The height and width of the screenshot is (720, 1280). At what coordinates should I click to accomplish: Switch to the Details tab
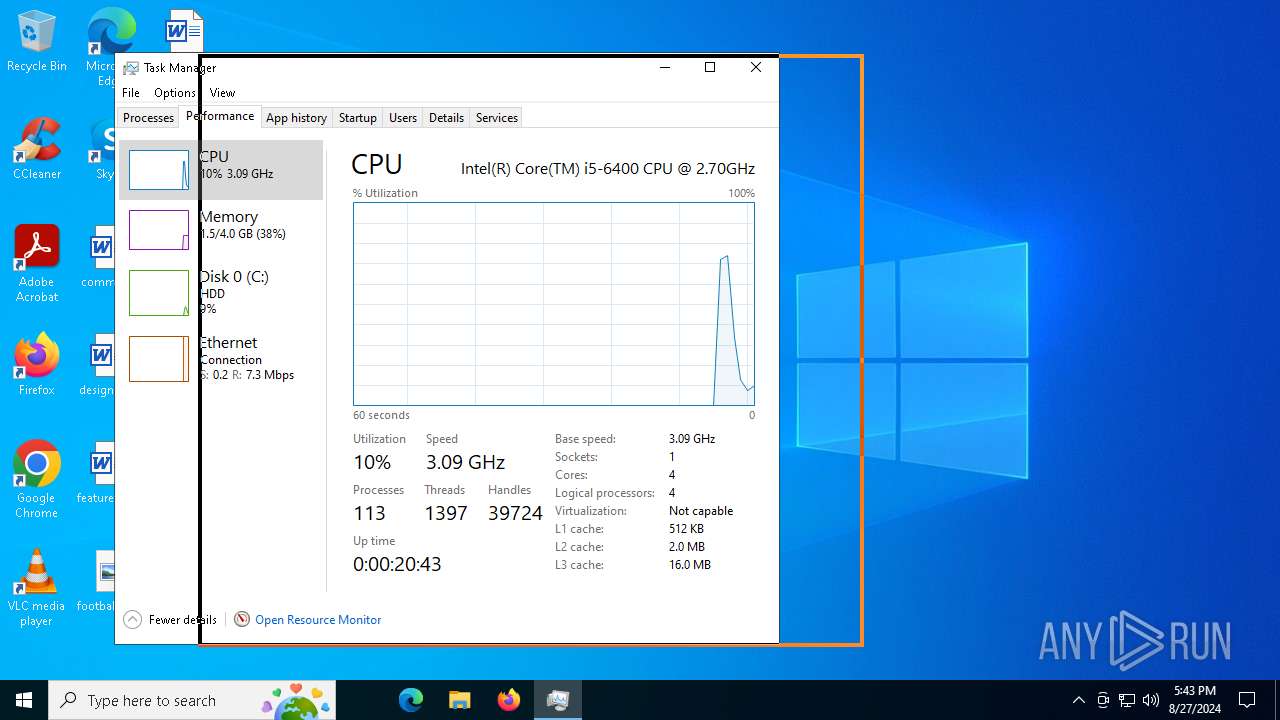[x=446, y=118]
